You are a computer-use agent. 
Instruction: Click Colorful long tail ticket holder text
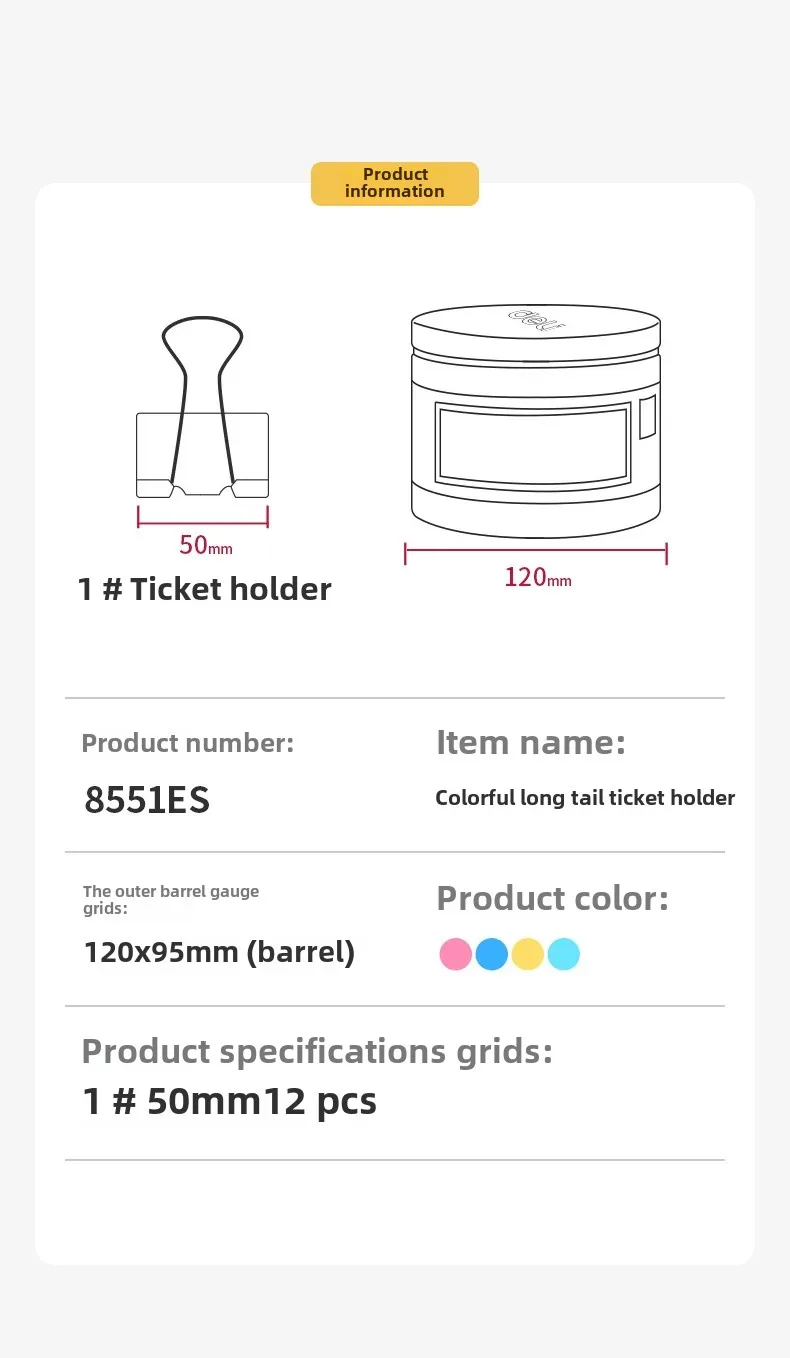pyautogui.click(x=585, y=798)
